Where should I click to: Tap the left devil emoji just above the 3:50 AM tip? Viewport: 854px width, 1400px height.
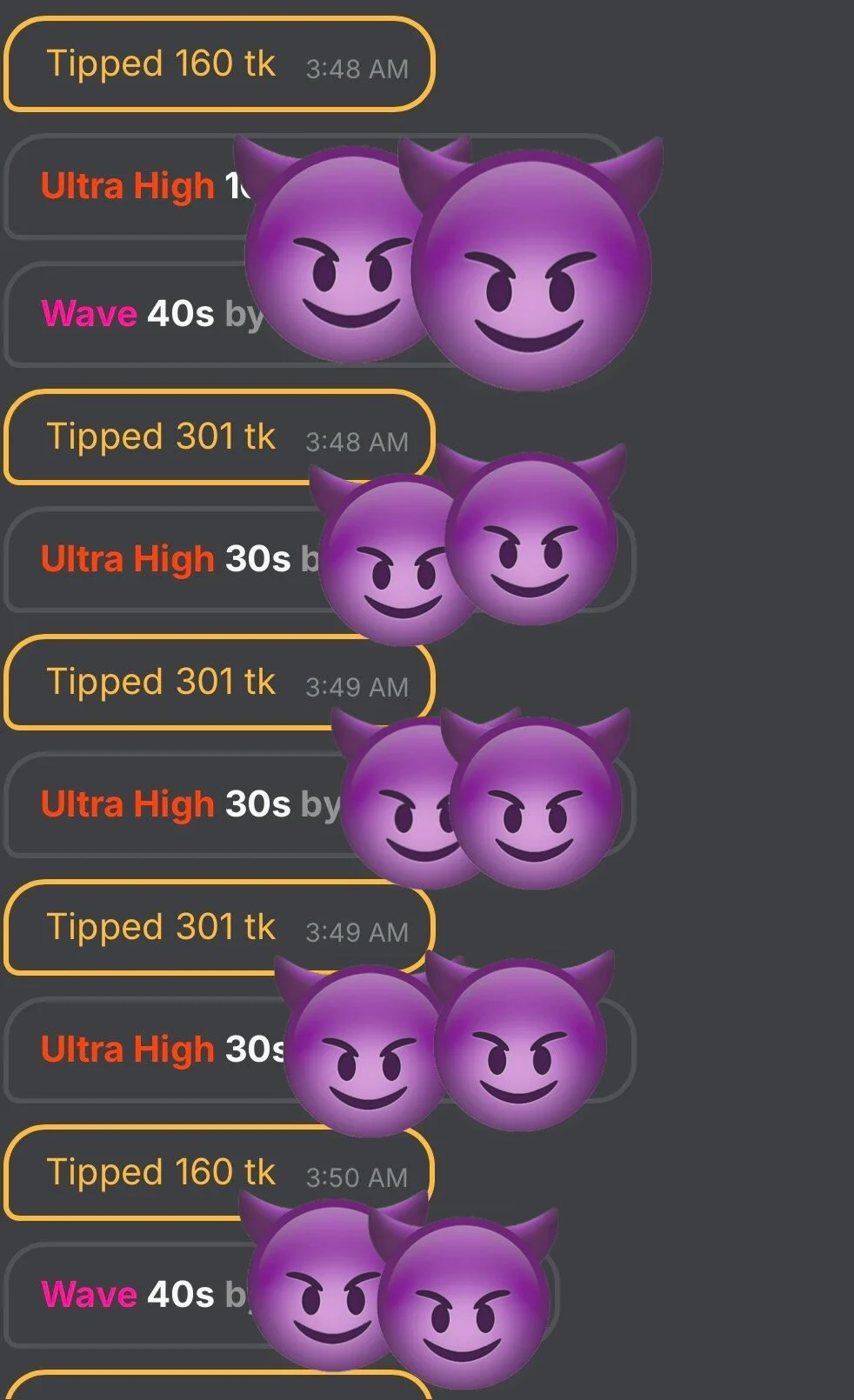coord(364,1048)
